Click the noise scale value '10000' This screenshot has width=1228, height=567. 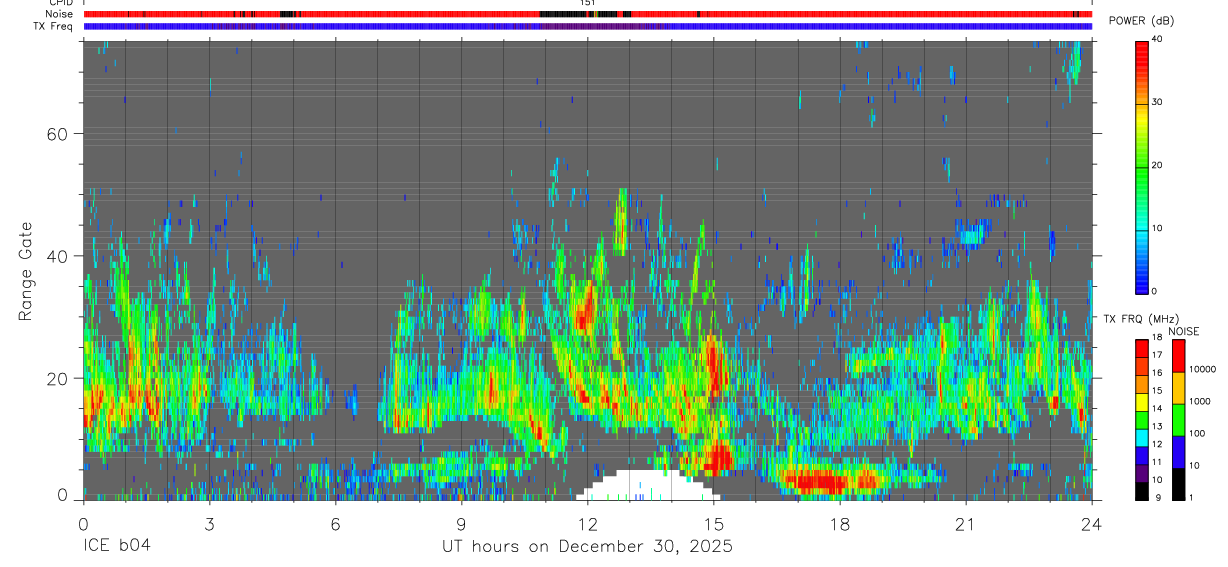pos(1203,370)
